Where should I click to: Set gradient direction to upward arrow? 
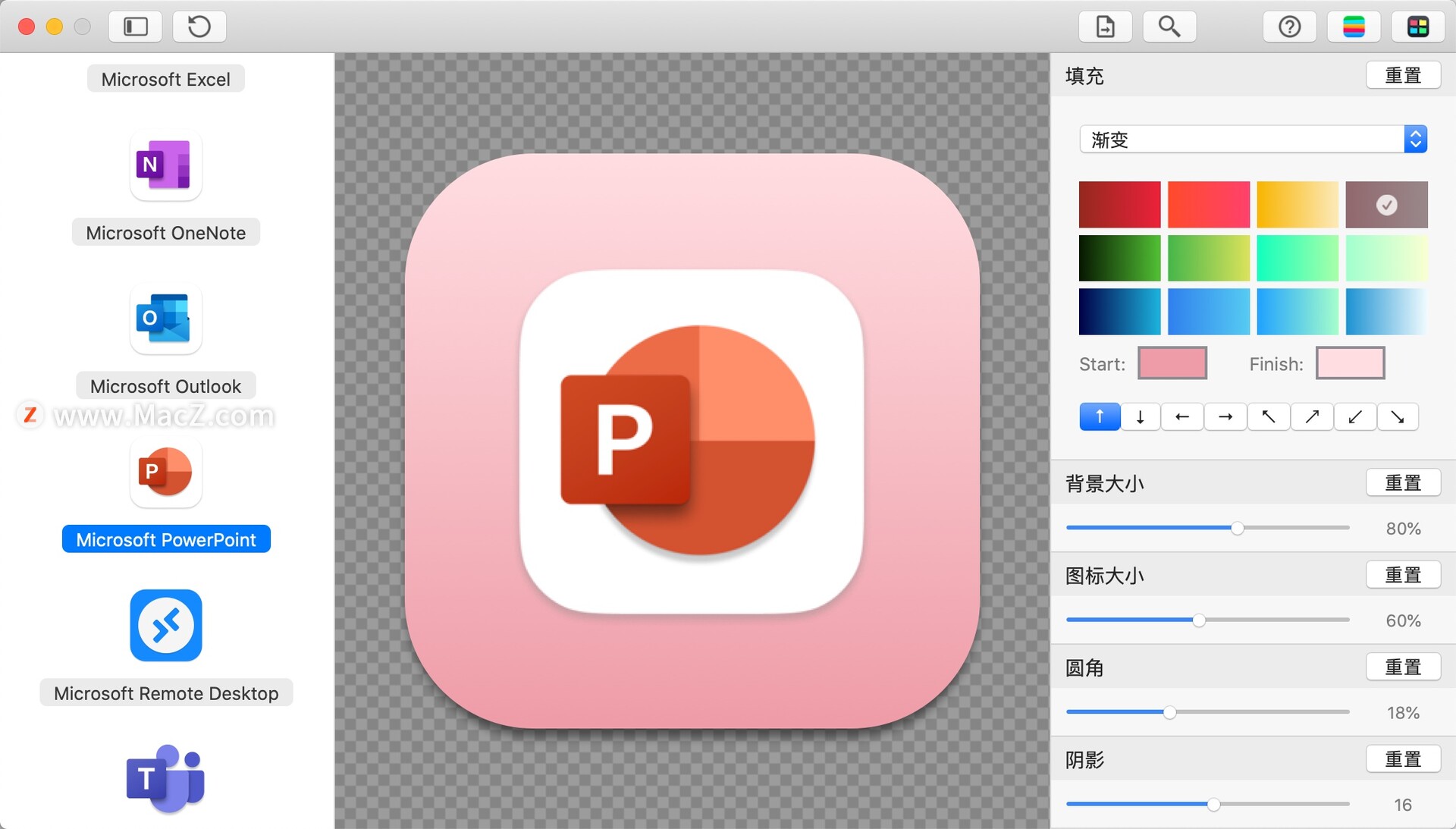click(1100, 416)
